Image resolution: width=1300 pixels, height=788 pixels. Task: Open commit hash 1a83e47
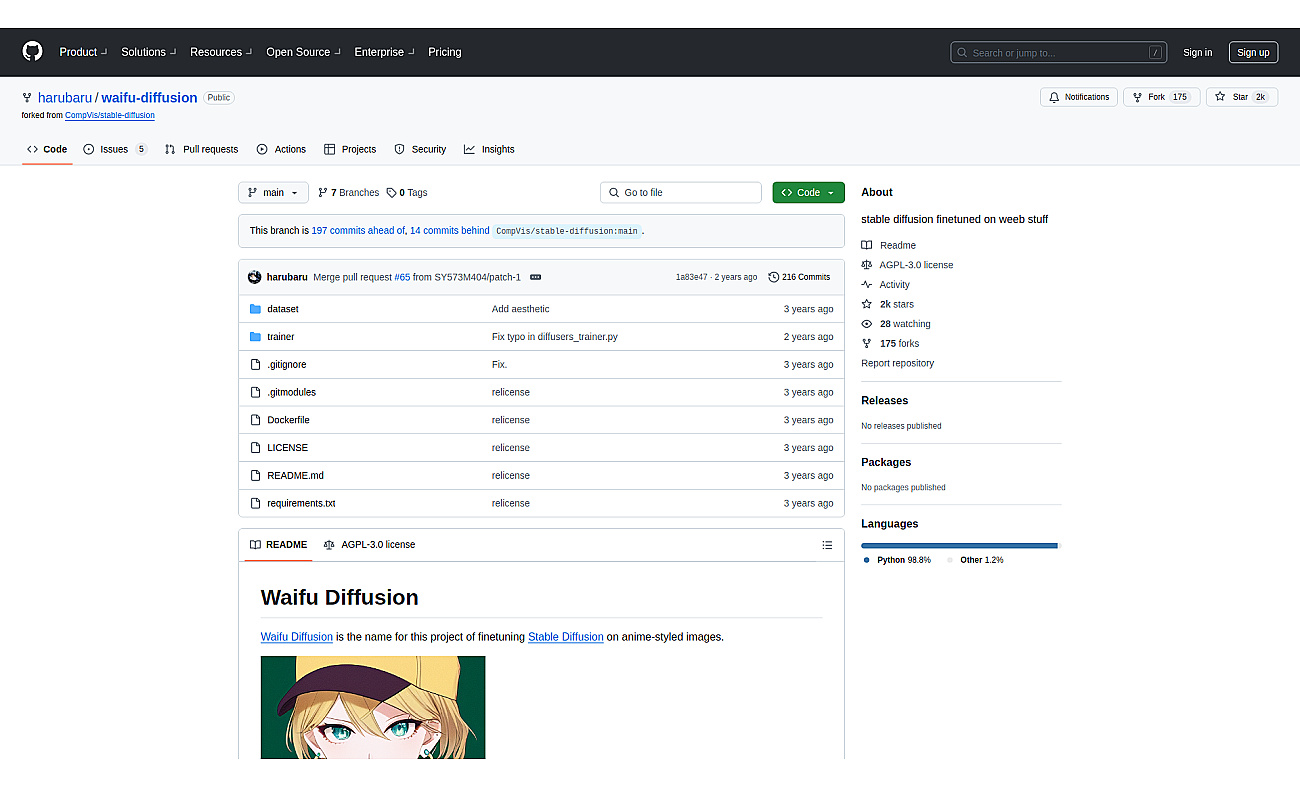pyautogui.click(x=691, y=277)
